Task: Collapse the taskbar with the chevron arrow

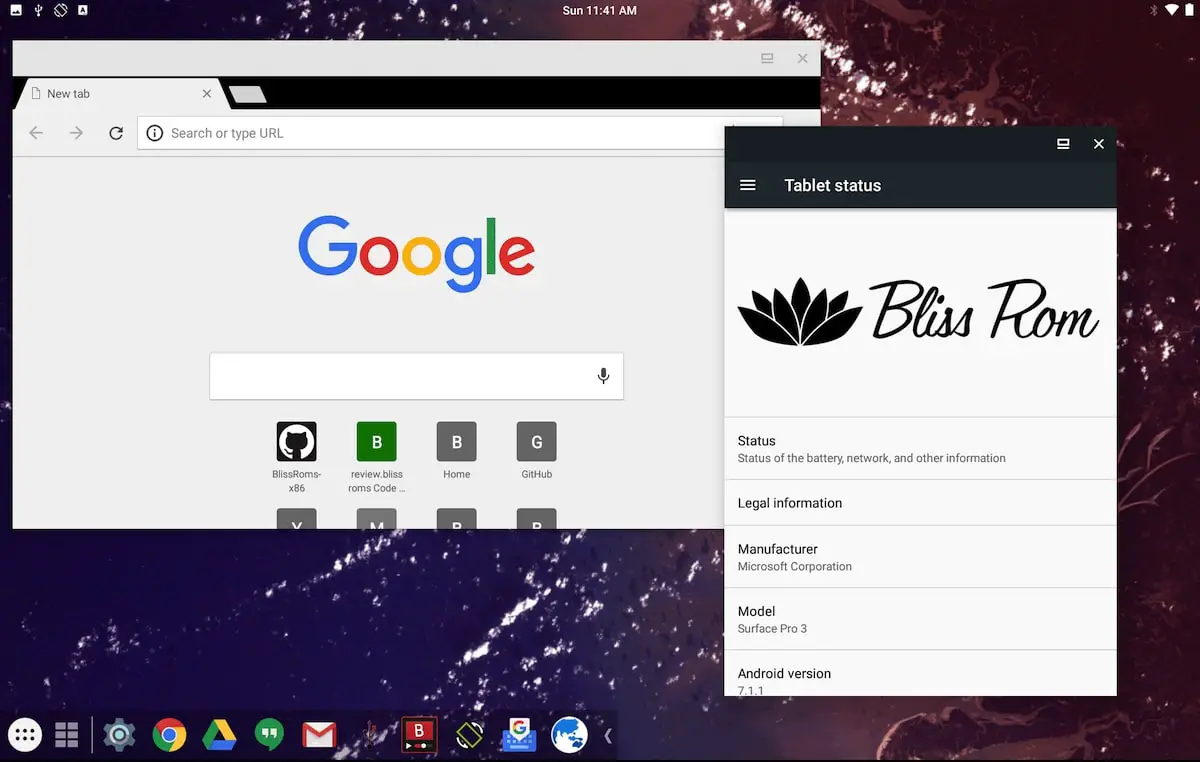Action: [608, 736]
